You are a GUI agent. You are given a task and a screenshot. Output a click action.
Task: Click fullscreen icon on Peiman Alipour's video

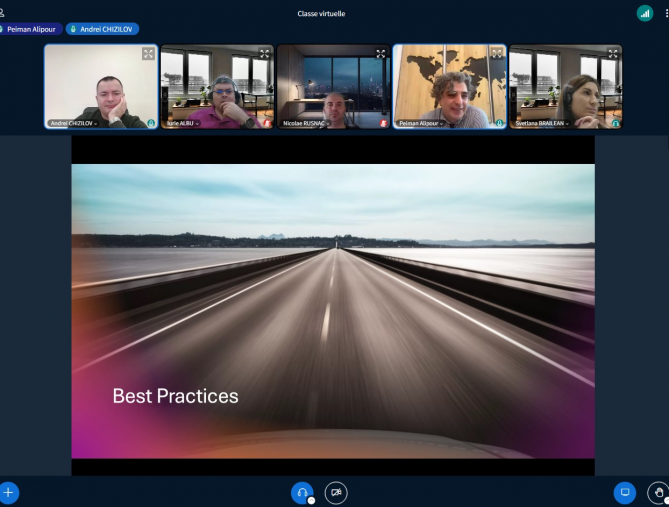click(x=496, y=54)
